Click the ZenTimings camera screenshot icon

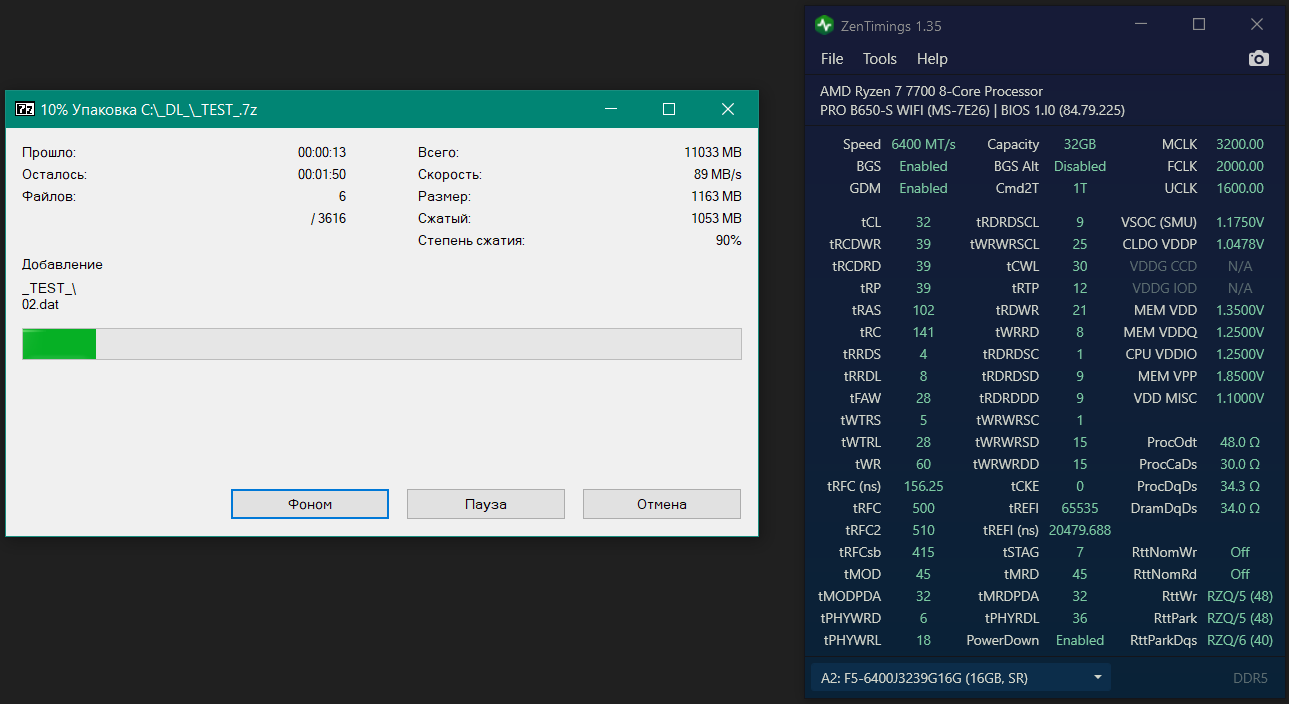tap(1259, 59)
